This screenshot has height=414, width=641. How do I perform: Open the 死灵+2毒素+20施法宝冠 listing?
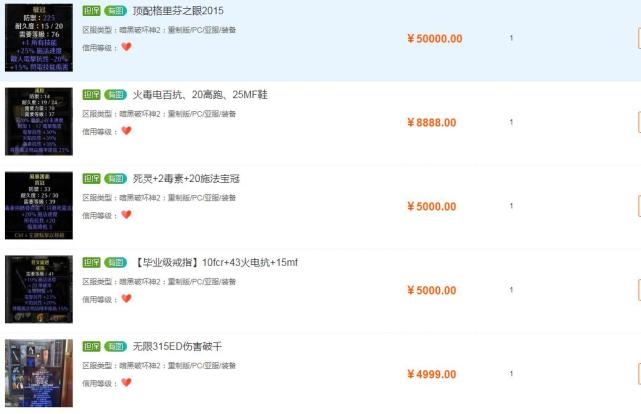point(186,179)
